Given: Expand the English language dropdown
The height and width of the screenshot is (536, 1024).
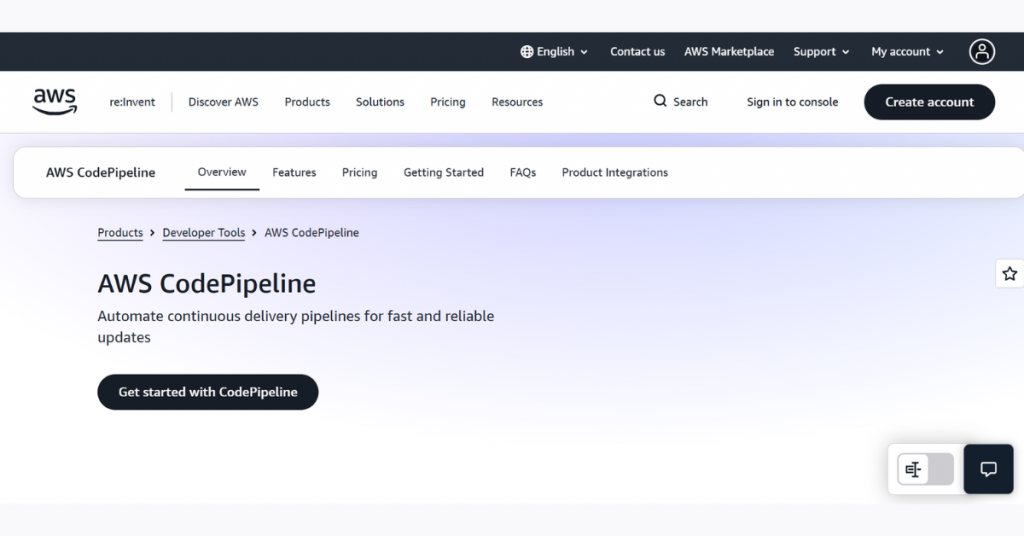Looking at the screenshot, I should click(554, 52).
